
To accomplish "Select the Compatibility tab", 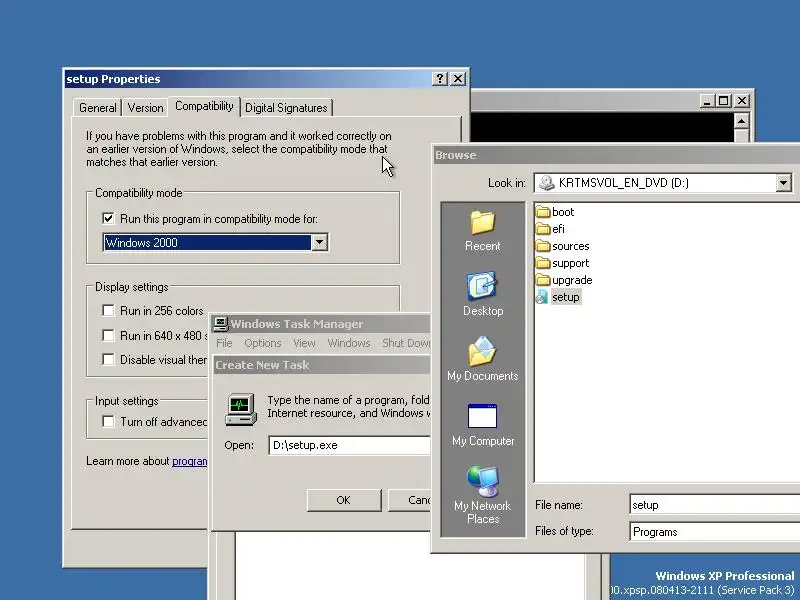I will click(x=204, y=106).
